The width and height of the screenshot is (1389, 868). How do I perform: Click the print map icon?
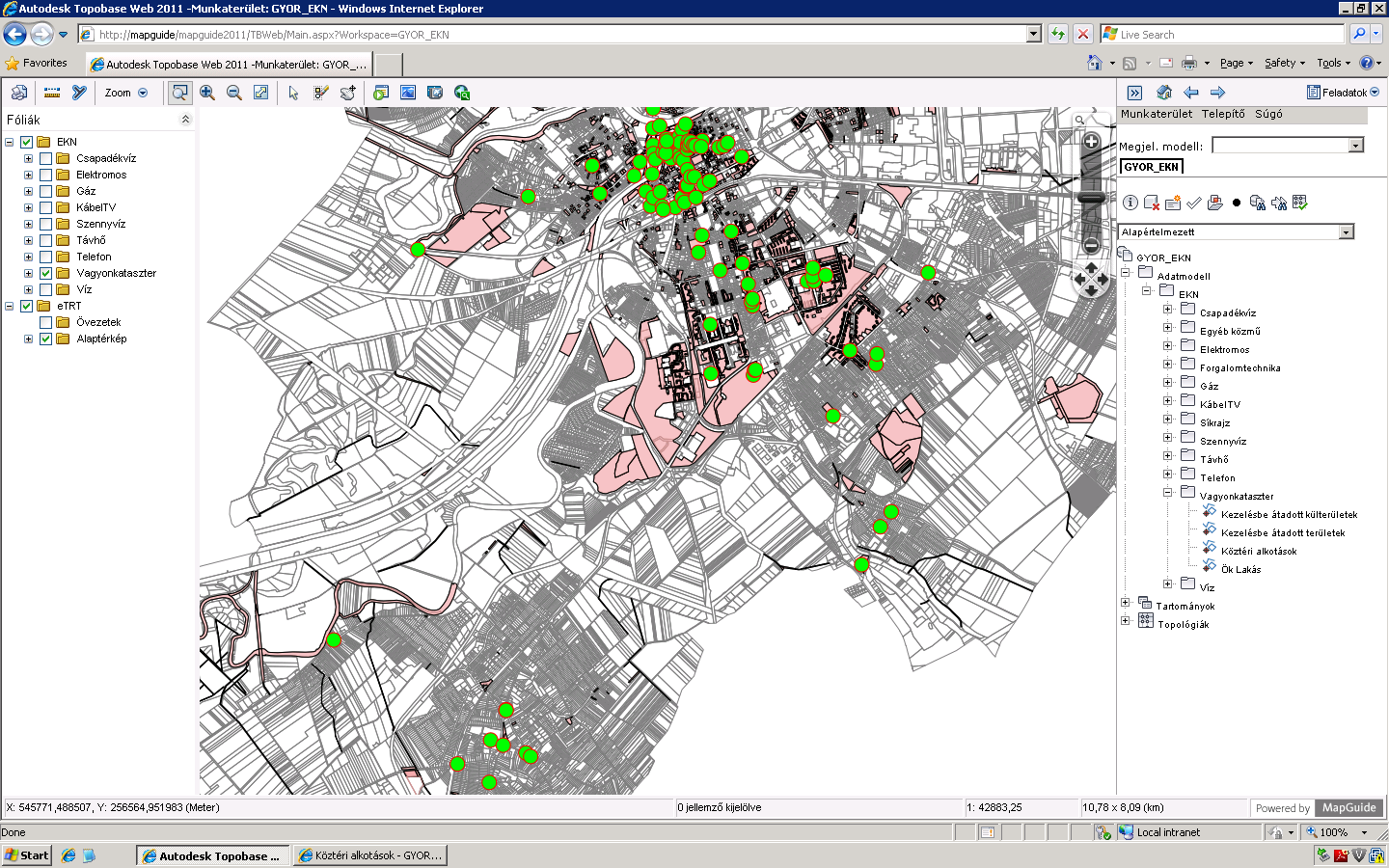pos(18,93)
